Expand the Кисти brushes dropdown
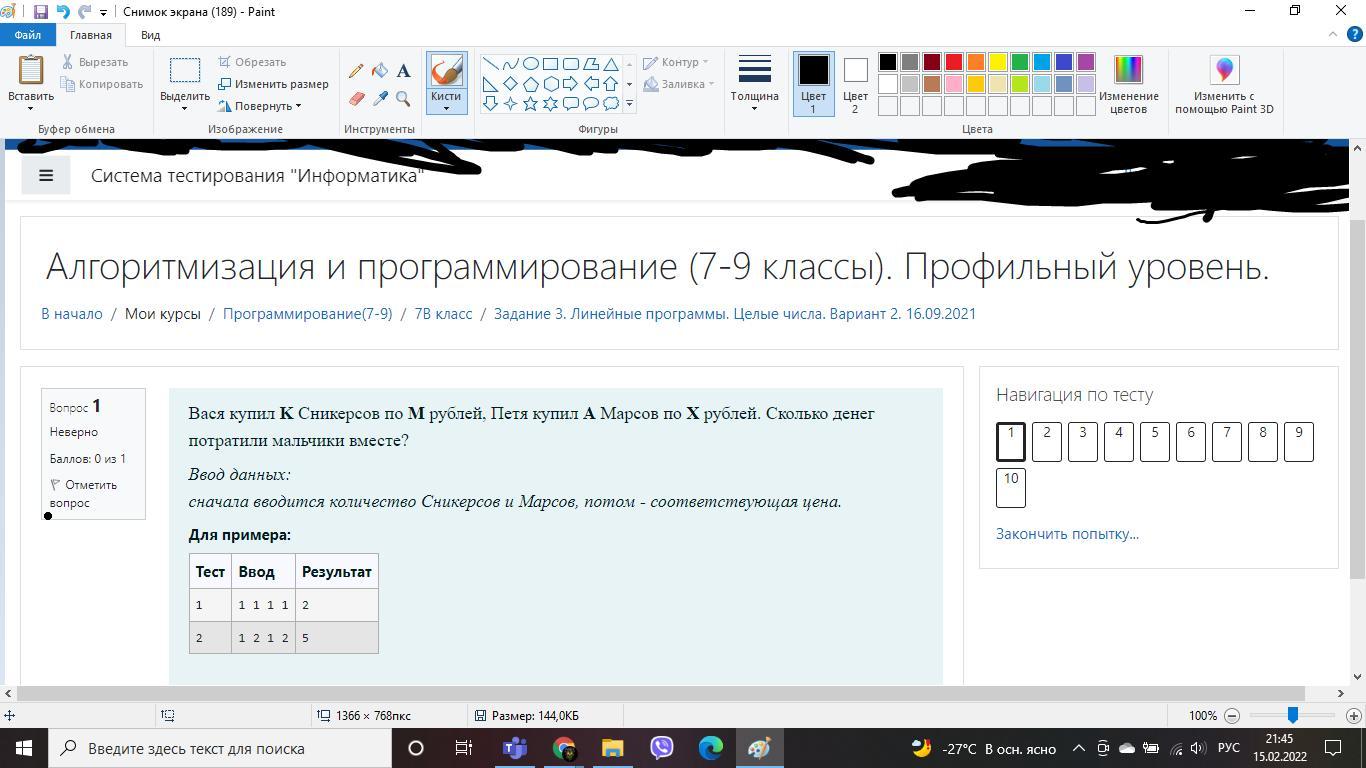 pos(446,108)
